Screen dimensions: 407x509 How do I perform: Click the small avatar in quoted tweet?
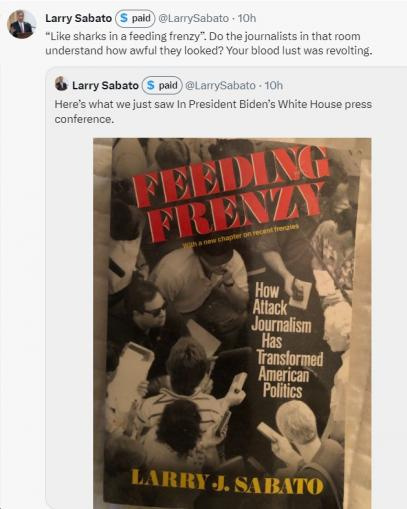[x=61, y=84]
